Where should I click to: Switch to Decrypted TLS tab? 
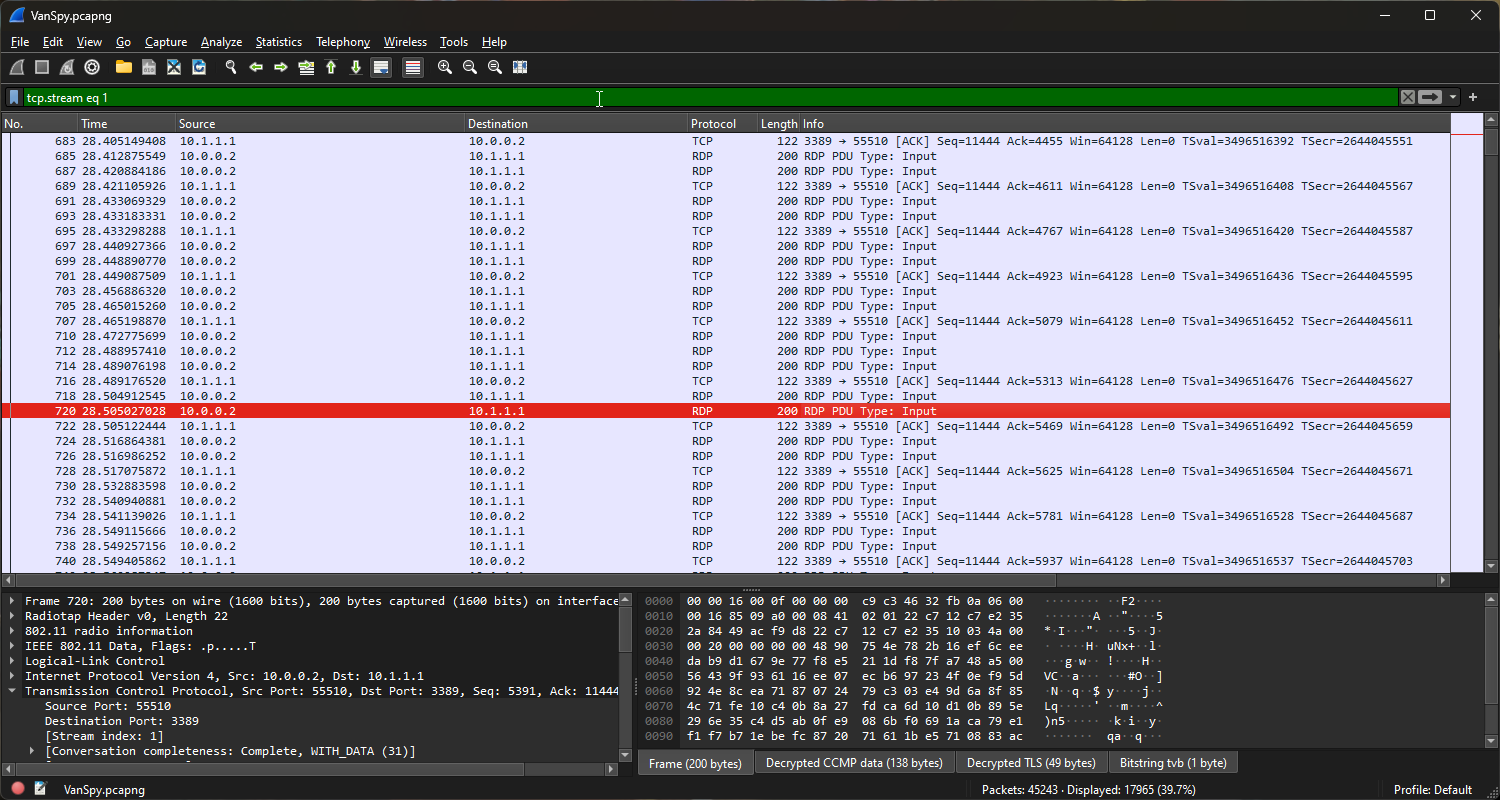pyautogui.click(x=1031, y=763)
